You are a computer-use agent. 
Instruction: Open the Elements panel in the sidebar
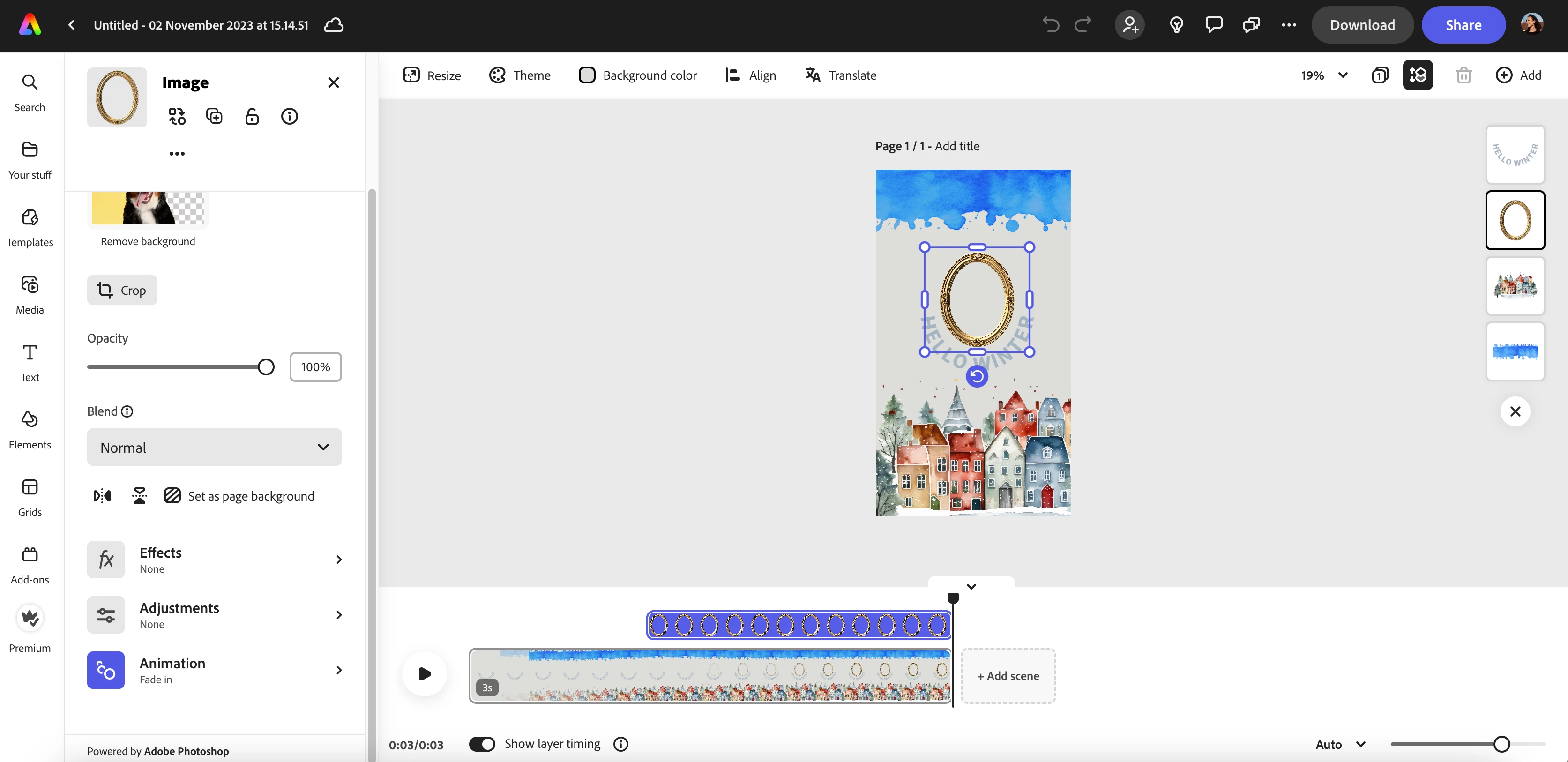tap(30, 430)
